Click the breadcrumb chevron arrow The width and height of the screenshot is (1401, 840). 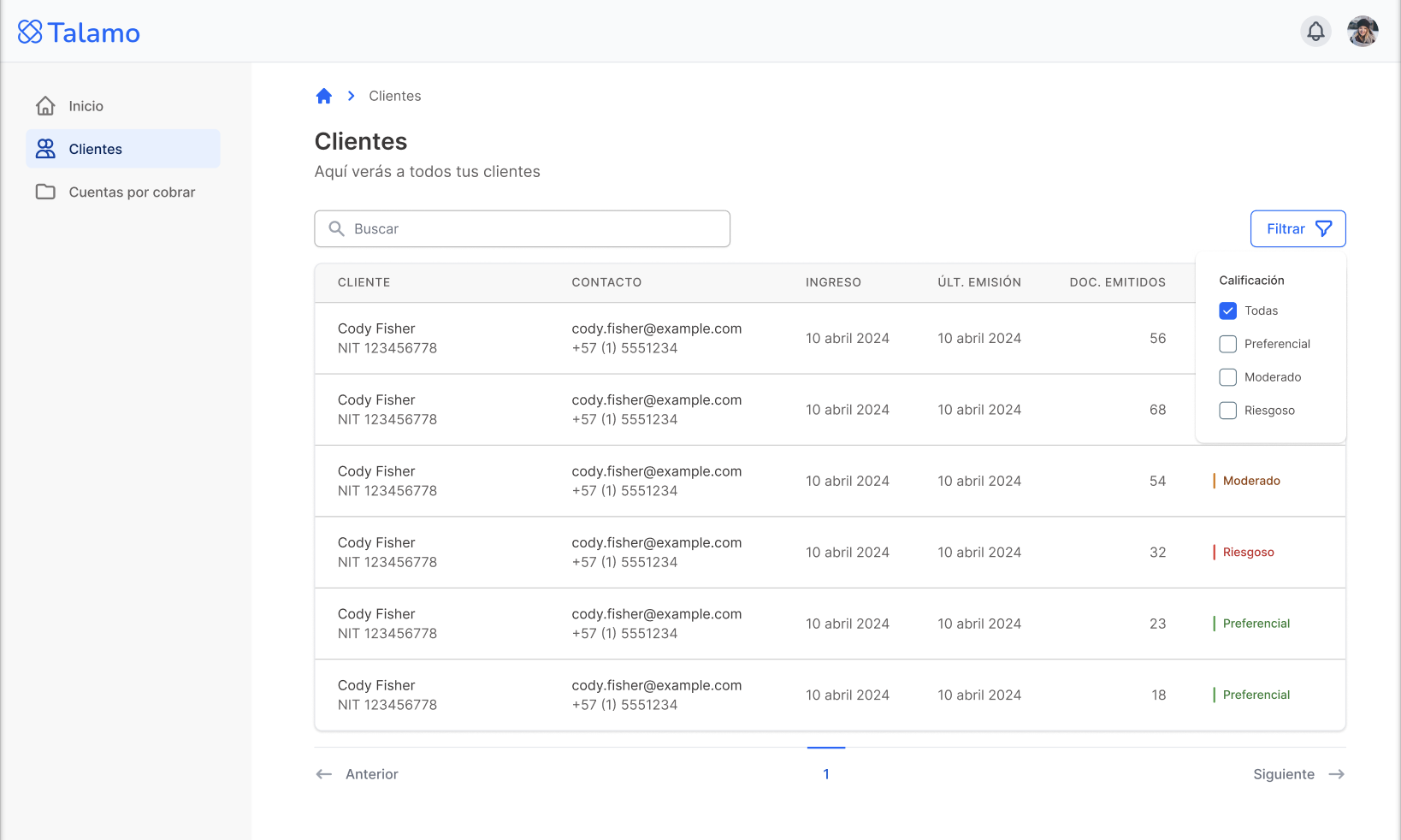(351, 96)
